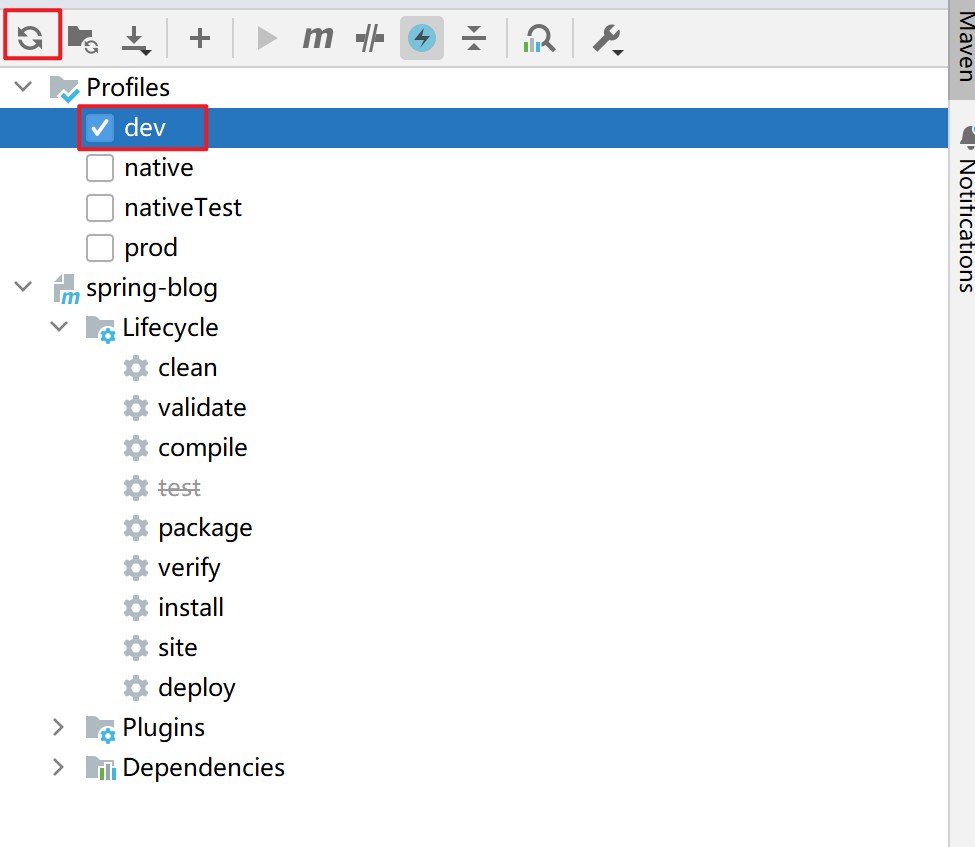Click the dev profile name
The width and height of the screenshot is (975, 847).
pos(145,128)
